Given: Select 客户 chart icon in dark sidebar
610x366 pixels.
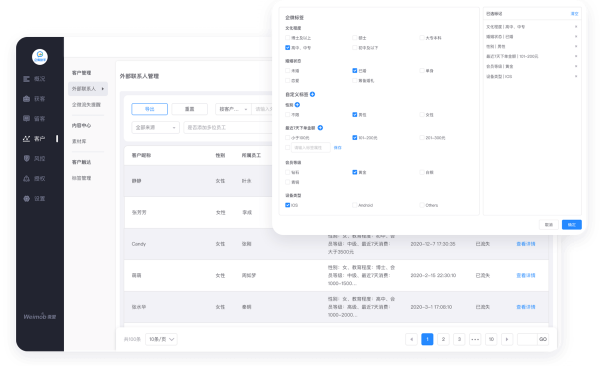Looking at the screenshot, I should 26,138.
